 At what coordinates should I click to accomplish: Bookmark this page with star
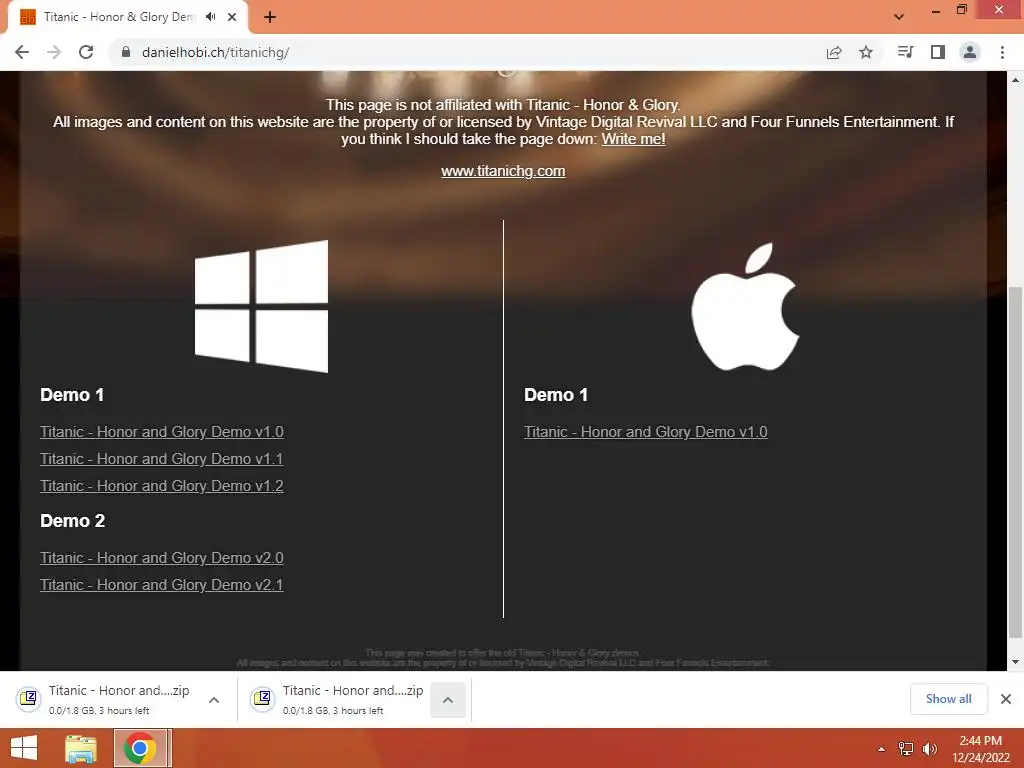click(x=866, y=52)
